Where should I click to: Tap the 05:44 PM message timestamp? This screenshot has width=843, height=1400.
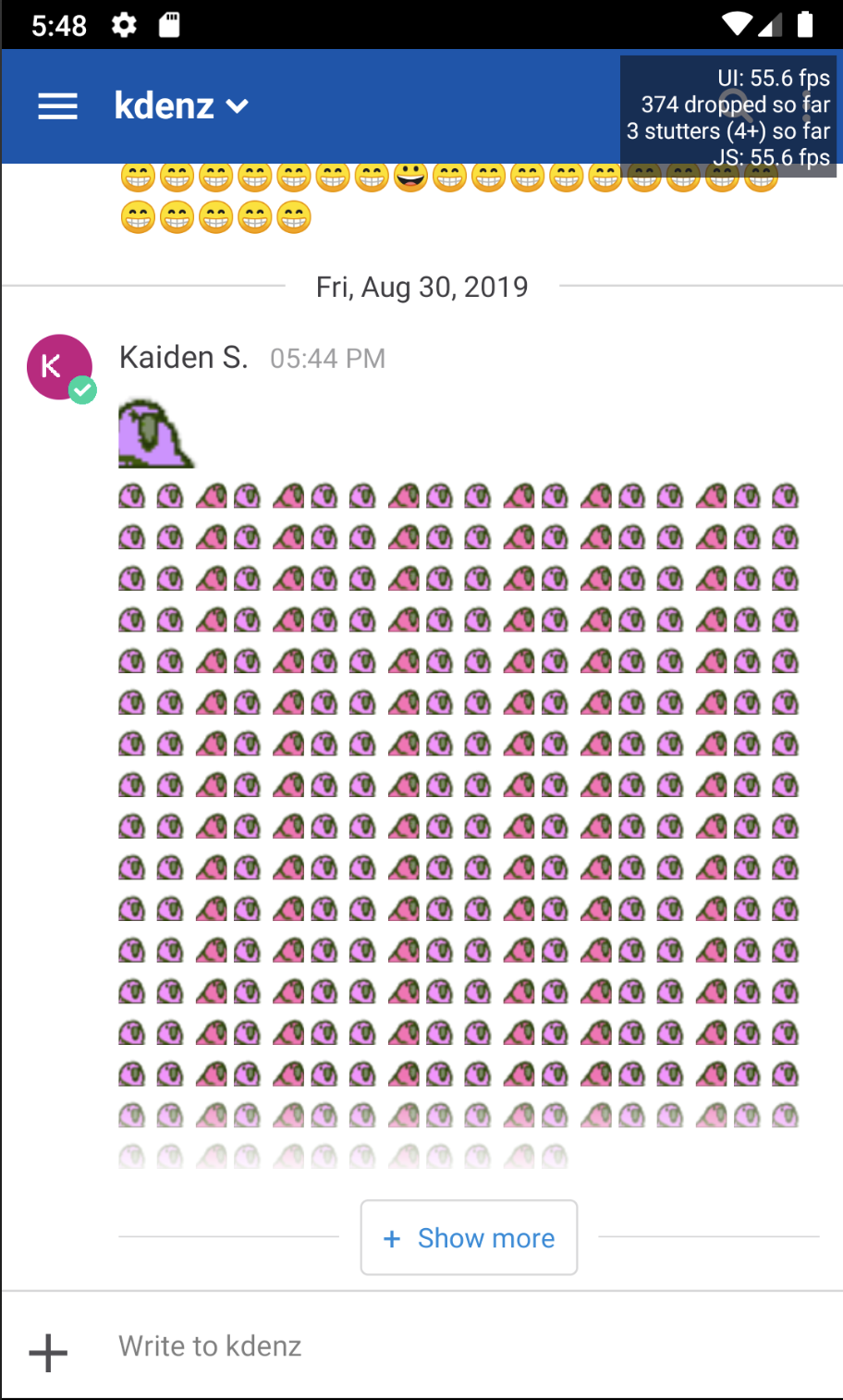(327, 359)
